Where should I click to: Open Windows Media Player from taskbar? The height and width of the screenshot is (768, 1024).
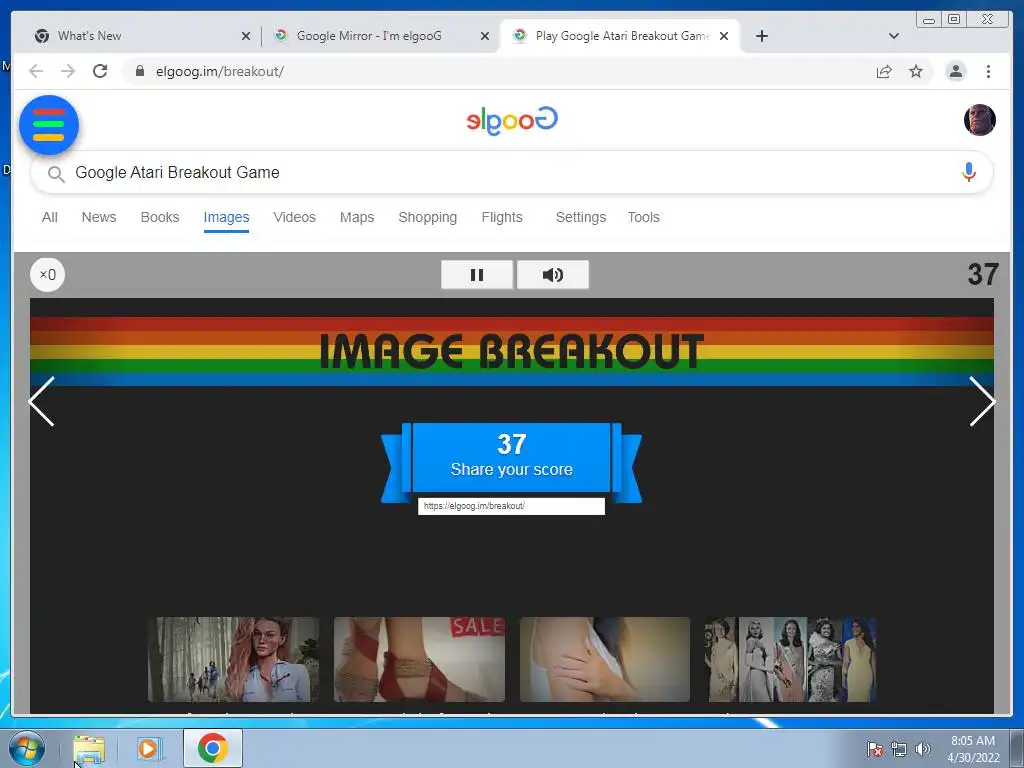click(148, 749)
